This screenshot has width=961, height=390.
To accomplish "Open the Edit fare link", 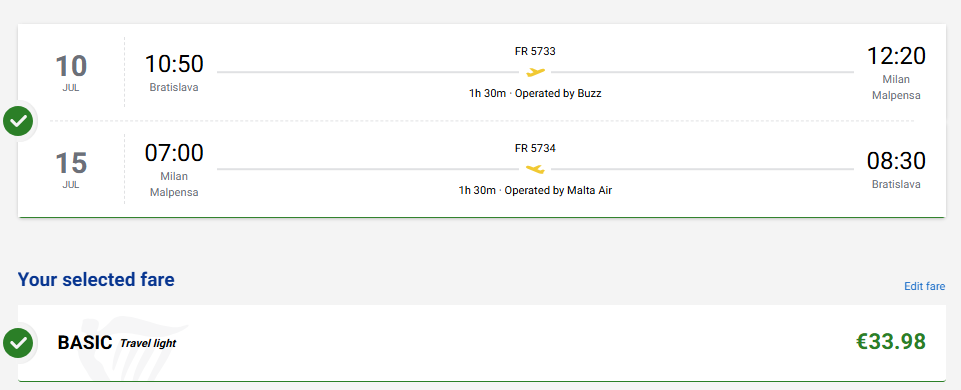I will 924,286.
